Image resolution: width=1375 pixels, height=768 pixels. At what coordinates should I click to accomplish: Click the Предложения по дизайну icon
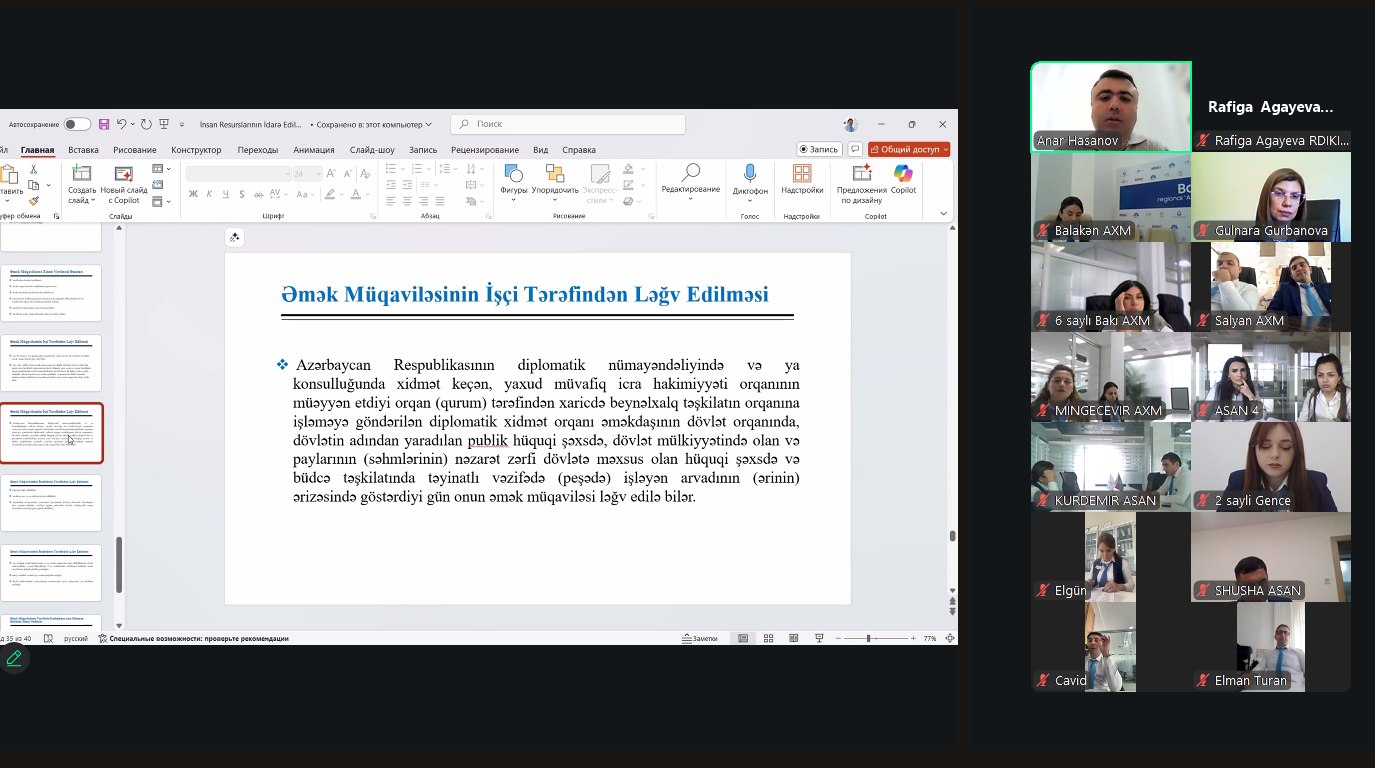(x=861, y=179)
